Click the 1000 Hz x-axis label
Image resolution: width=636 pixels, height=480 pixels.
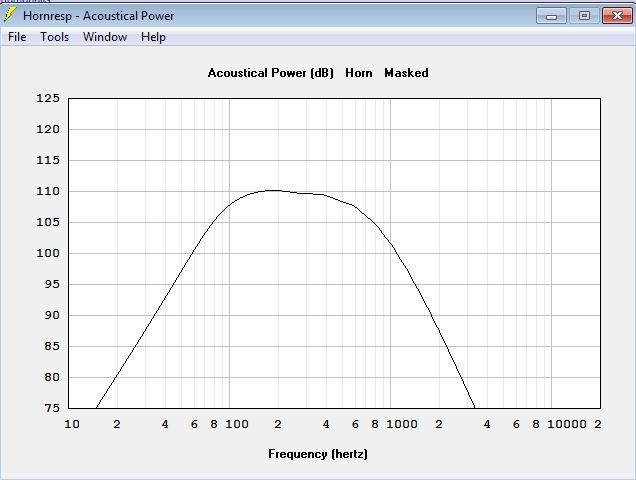point(402,424)
